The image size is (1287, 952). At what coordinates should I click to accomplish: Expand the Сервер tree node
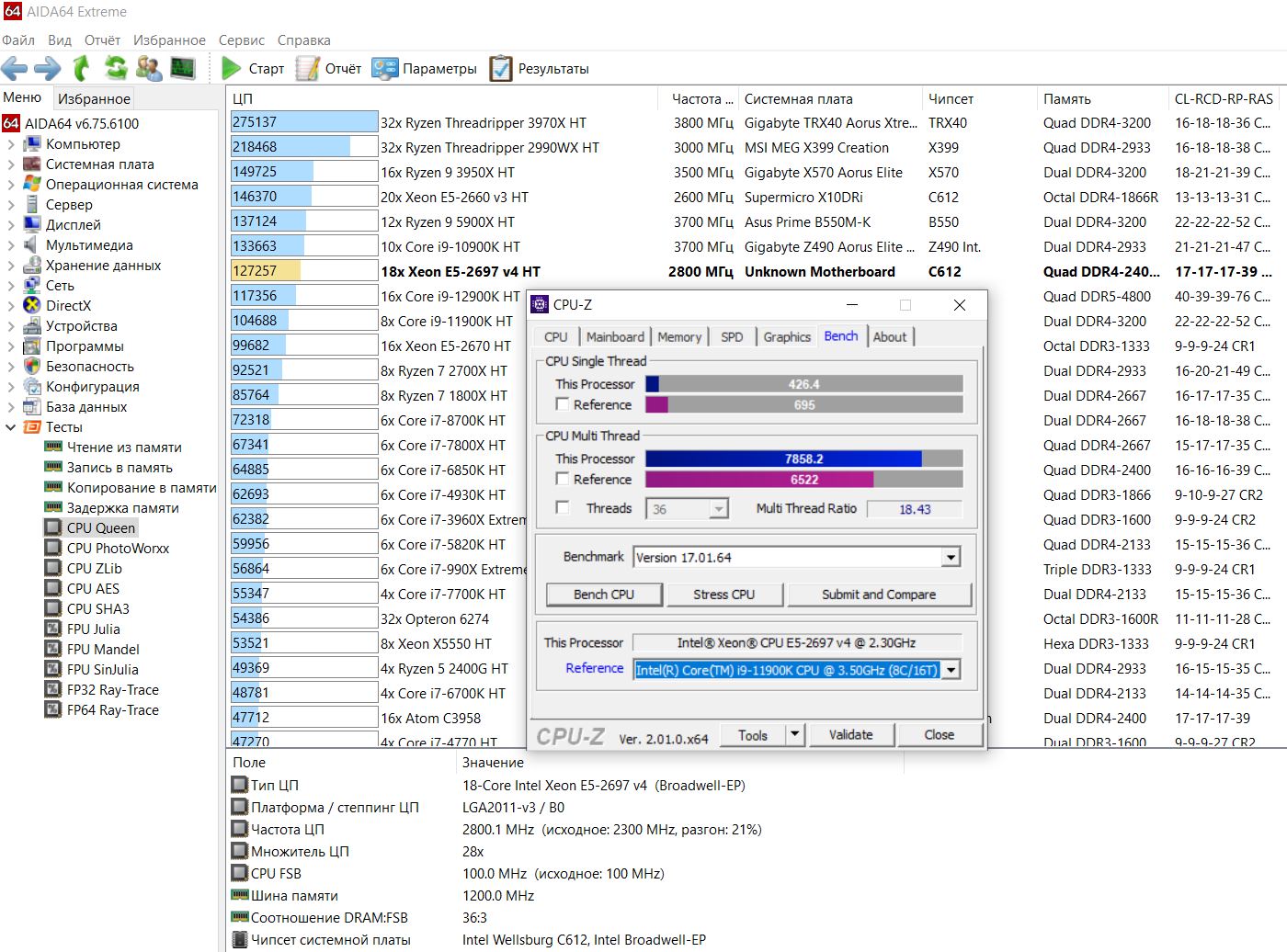pyautogui.click(x=10, y=204)
